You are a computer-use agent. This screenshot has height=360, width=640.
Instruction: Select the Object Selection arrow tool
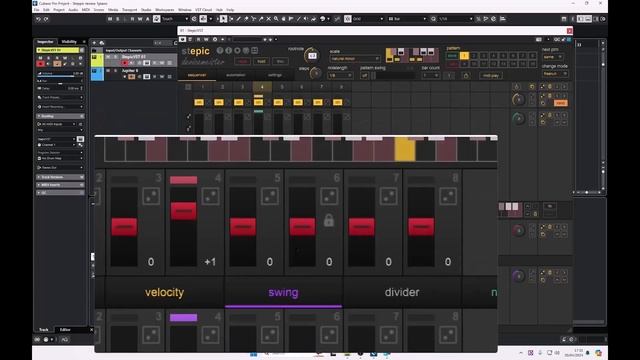click(x=223, y=19)
